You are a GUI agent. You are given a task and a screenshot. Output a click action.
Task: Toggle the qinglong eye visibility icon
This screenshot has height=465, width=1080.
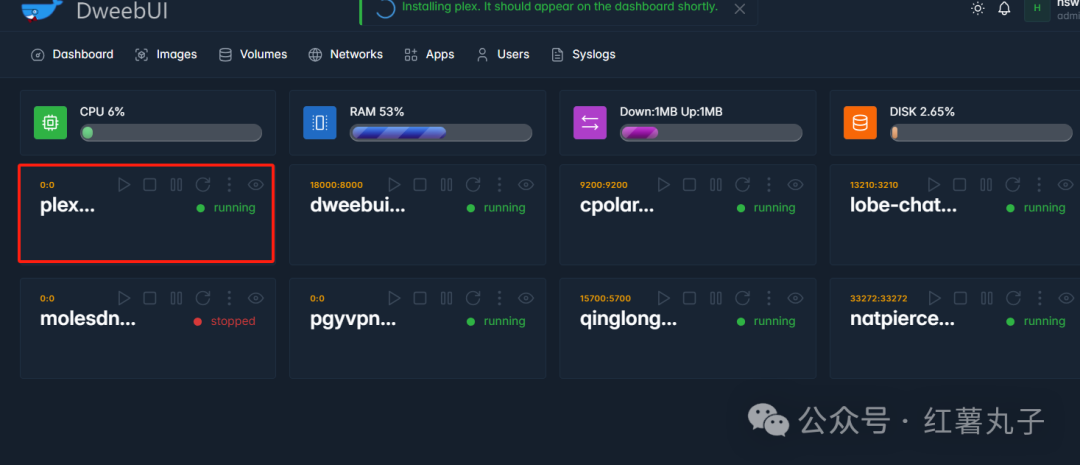click(x=796, y=298)
